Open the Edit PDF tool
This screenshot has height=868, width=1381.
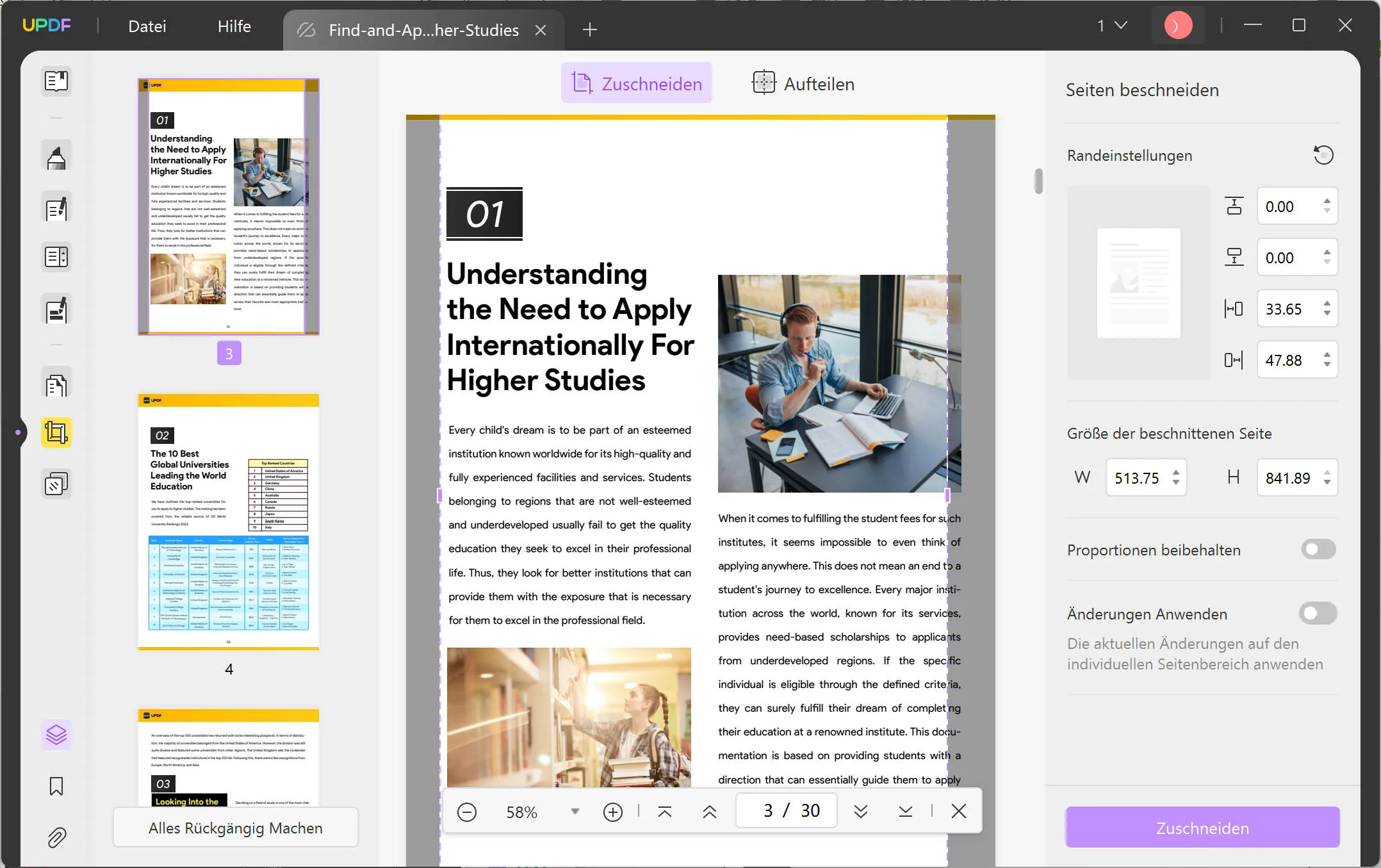pyautogui.click(x=56, y=208)
